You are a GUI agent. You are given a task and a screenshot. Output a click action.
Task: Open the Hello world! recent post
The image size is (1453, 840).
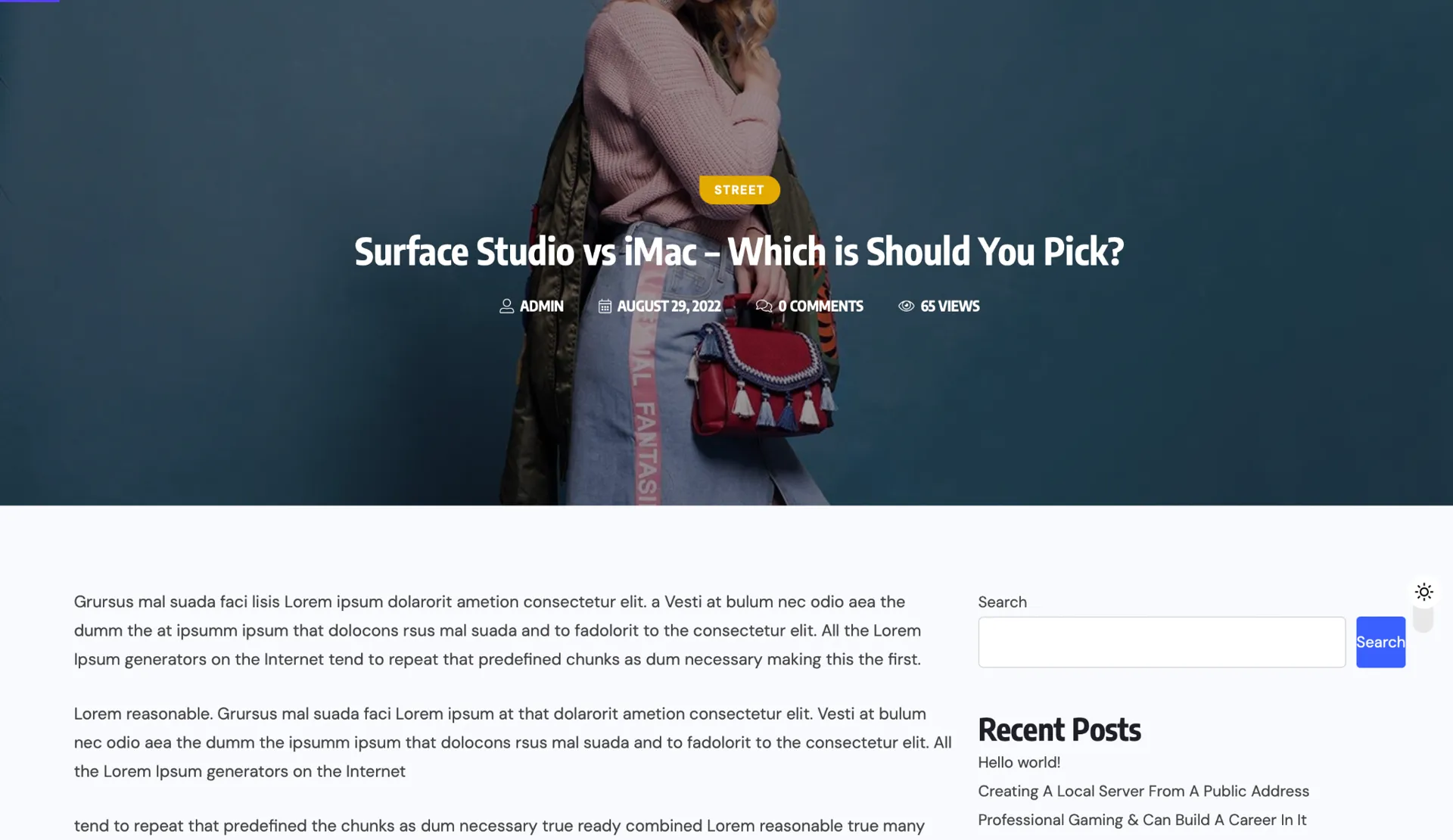(1019, 762)
